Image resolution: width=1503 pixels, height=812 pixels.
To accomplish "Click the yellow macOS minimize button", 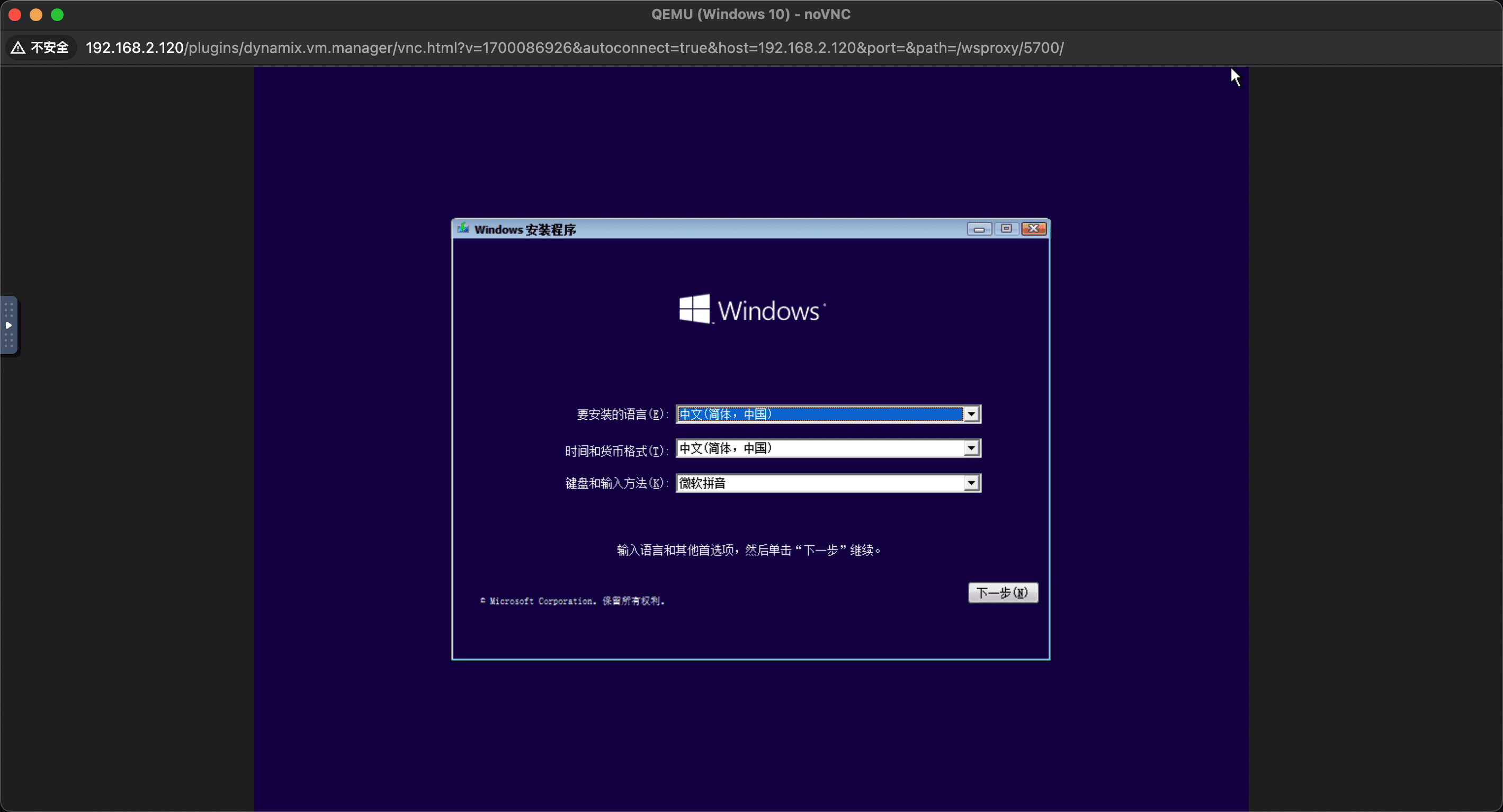I will click(x=36, y=15).
